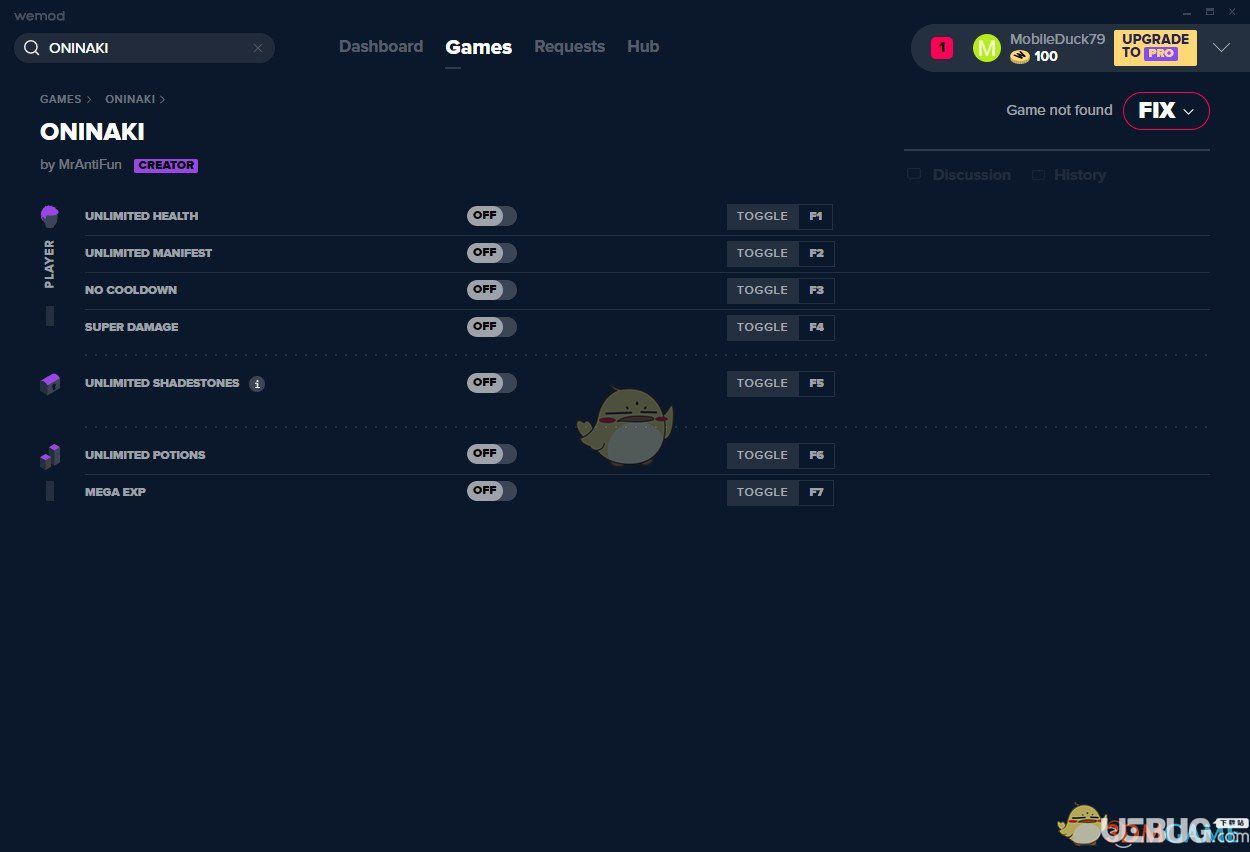Screen dimensions: 1250x852
Task: Click the SUPER DAMAGE label
Action: pos(131,327)
